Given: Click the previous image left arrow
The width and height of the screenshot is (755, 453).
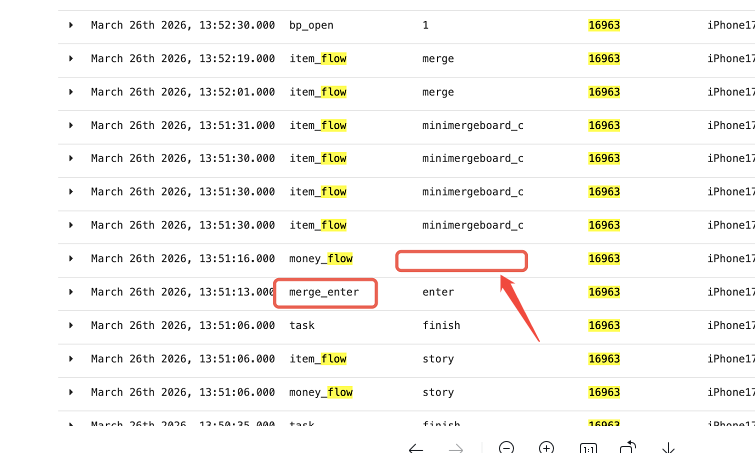Looking at the screenshot, I should point(416,448).
